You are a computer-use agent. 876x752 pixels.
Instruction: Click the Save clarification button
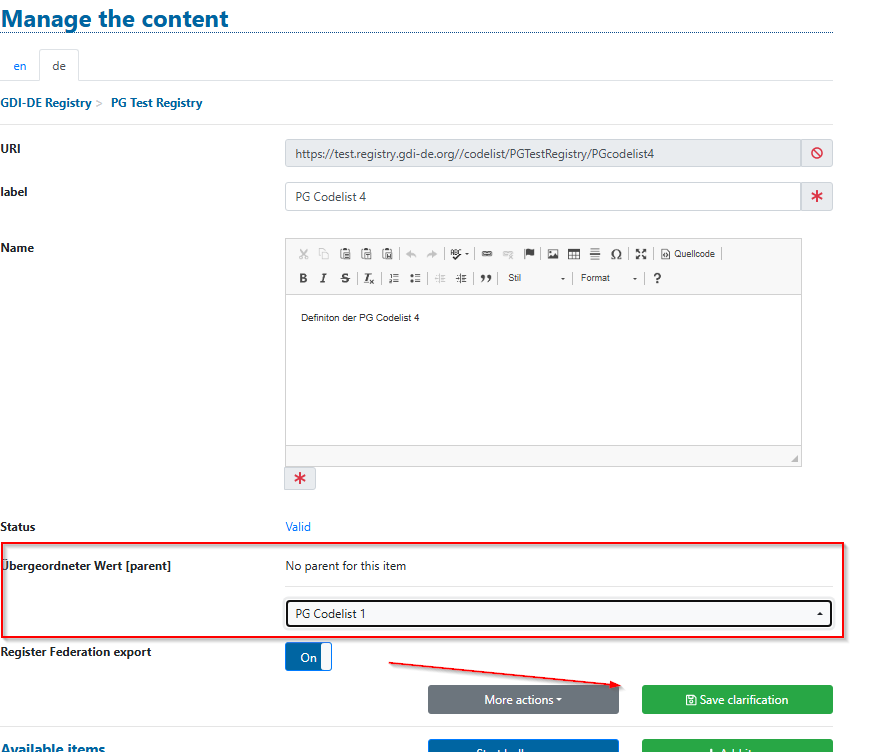coord(737,700)
